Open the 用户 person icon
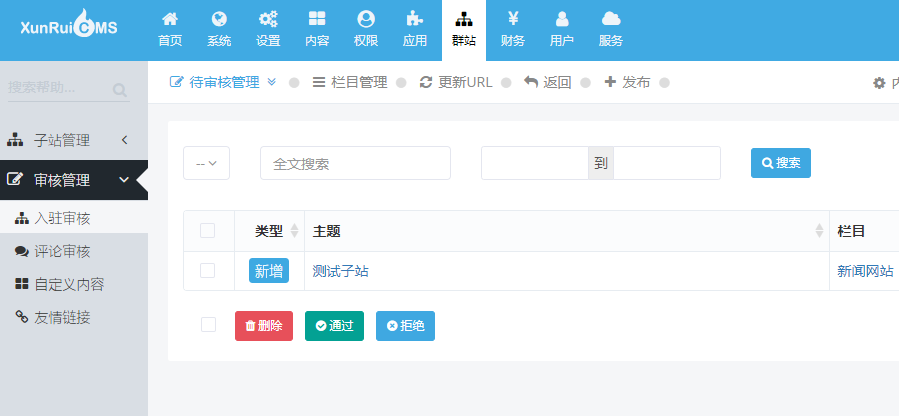 [x=562, y=19]
